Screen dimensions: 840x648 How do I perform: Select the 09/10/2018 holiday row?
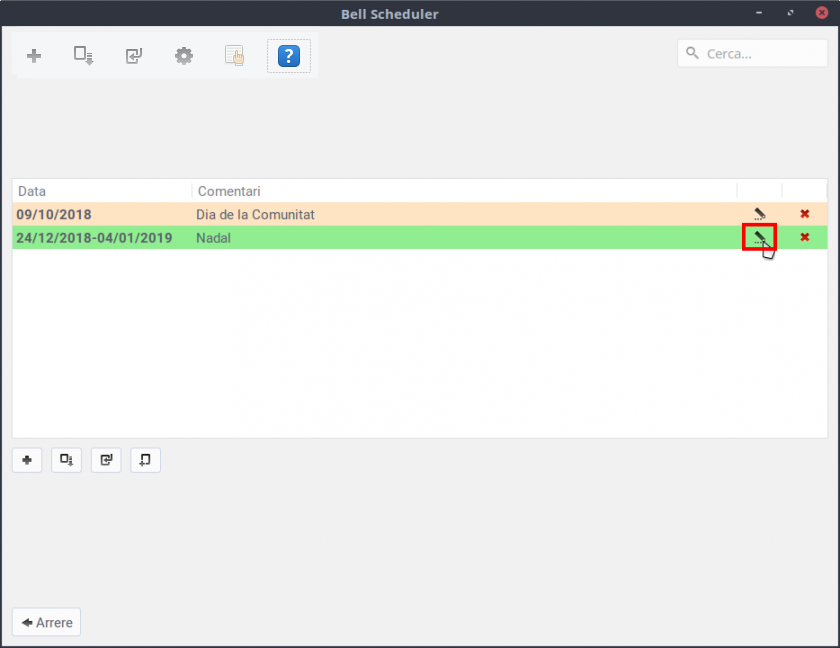(54, 214)
